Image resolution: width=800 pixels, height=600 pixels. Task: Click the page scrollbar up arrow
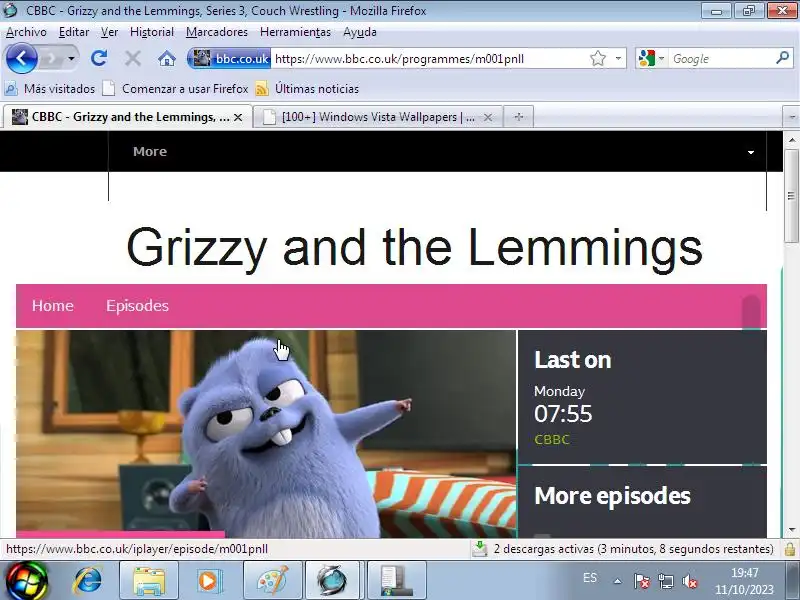pyautogui.click(x=791, y=139)
